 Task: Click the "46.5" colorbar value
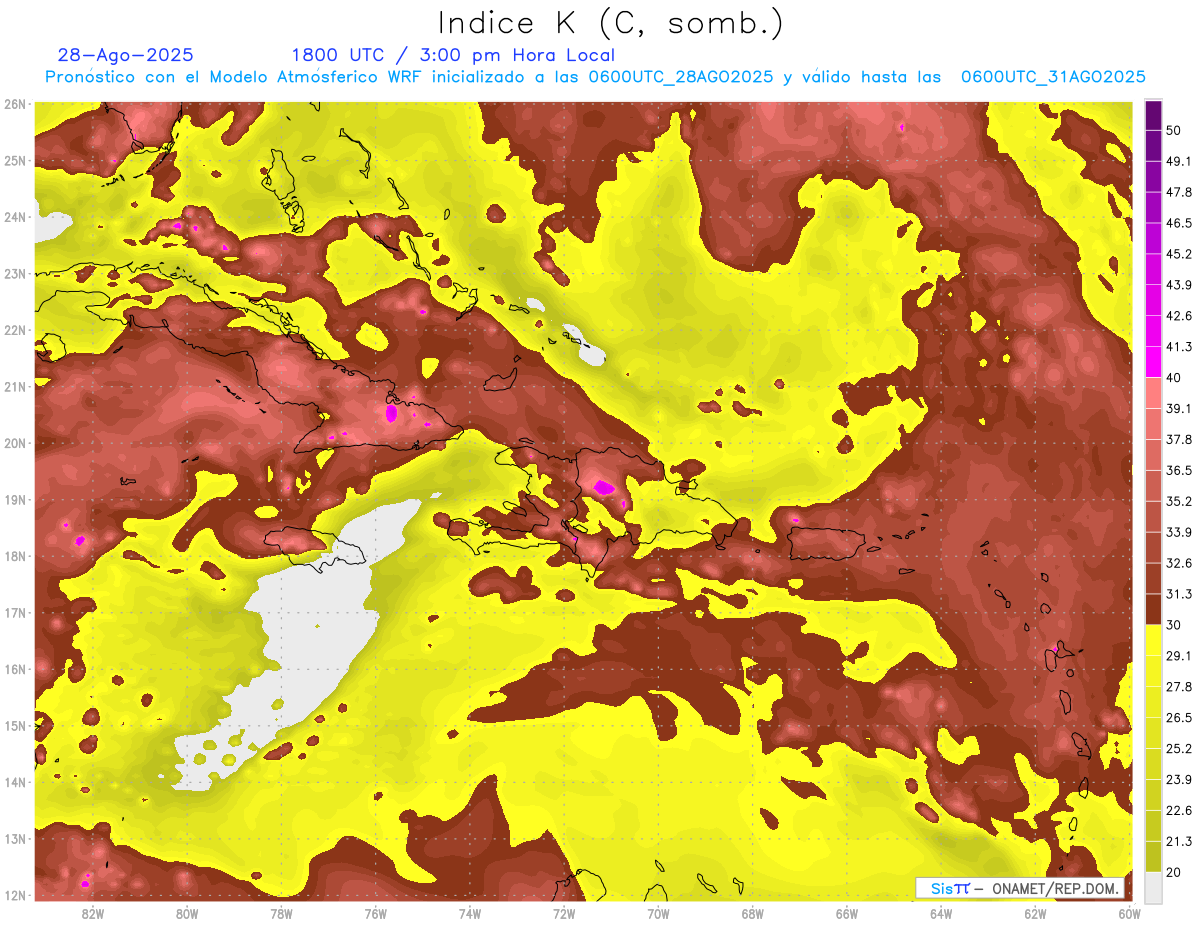(1180, 223)
